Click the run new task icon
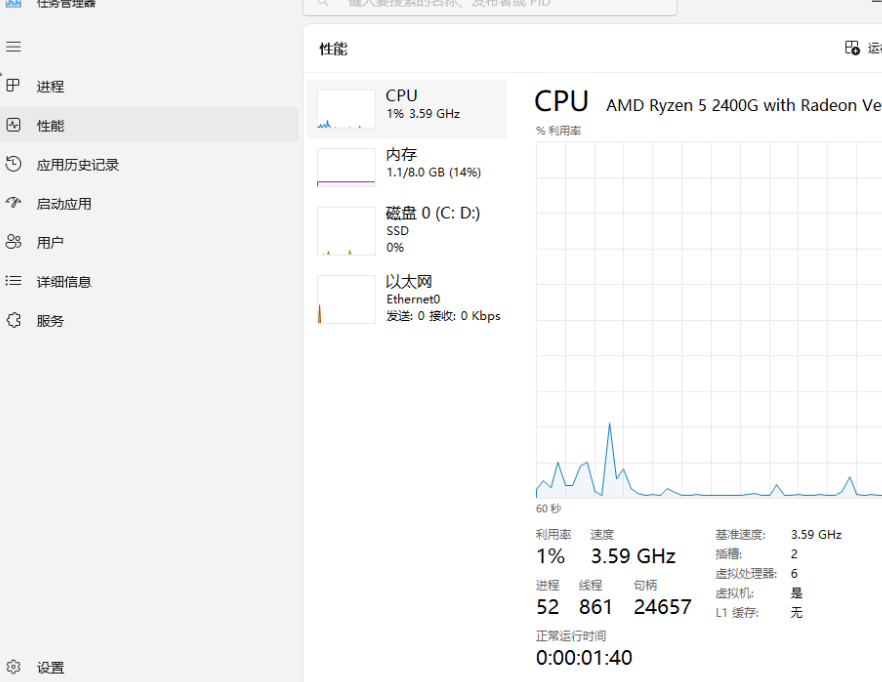Viewport: 882px width, 682px height. [x=852, y=48]
